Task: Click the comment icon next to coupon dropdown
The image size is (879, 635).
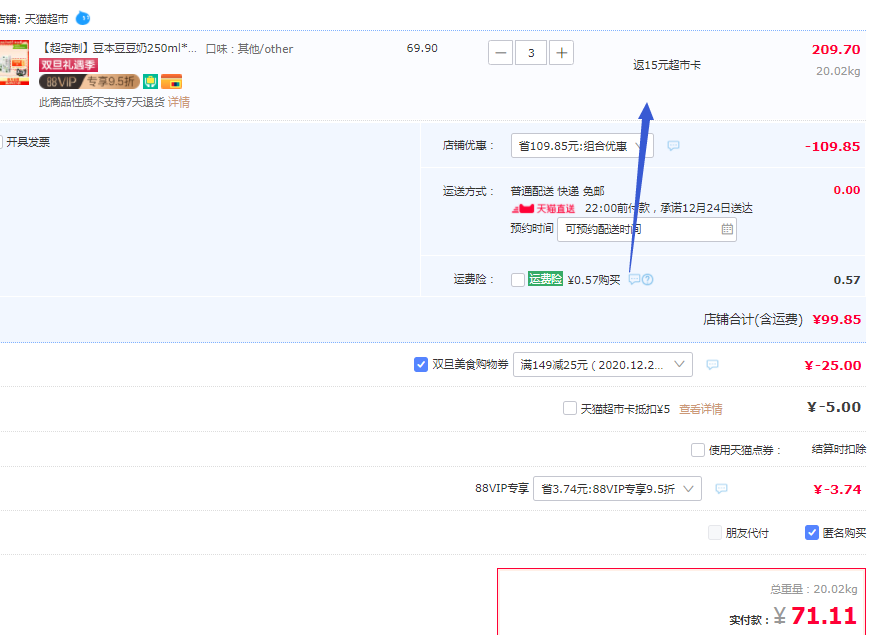Action: click(x=712, y=365)
